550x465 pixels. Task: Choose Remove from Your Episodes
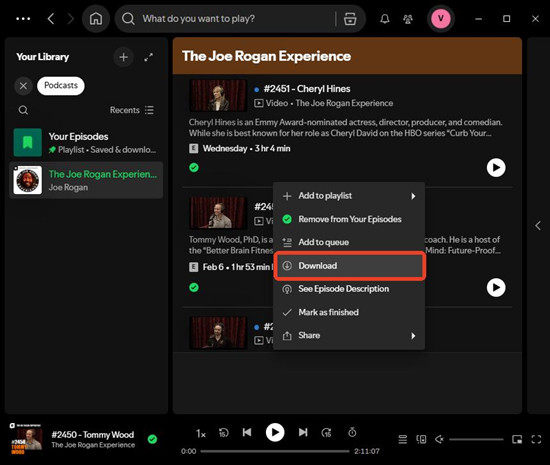pos(349,219)
